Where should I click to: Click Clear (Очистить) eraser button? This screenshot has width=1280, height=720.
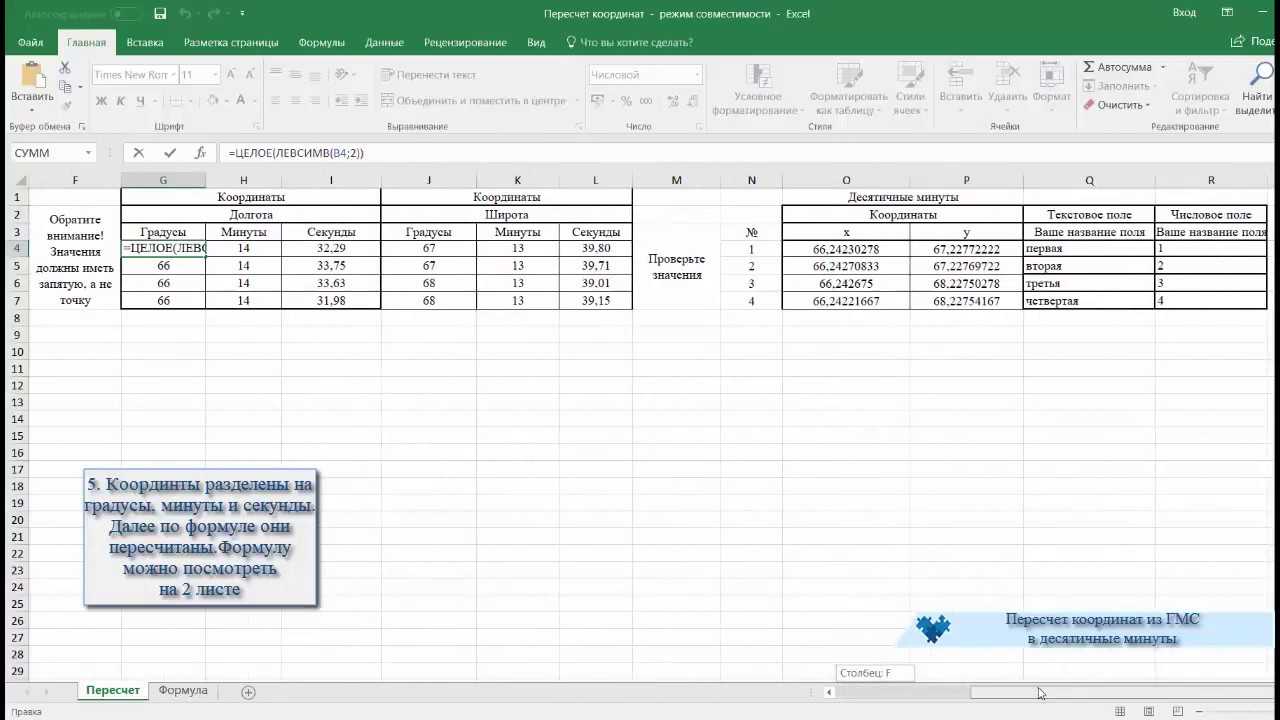click(1116, 105)
